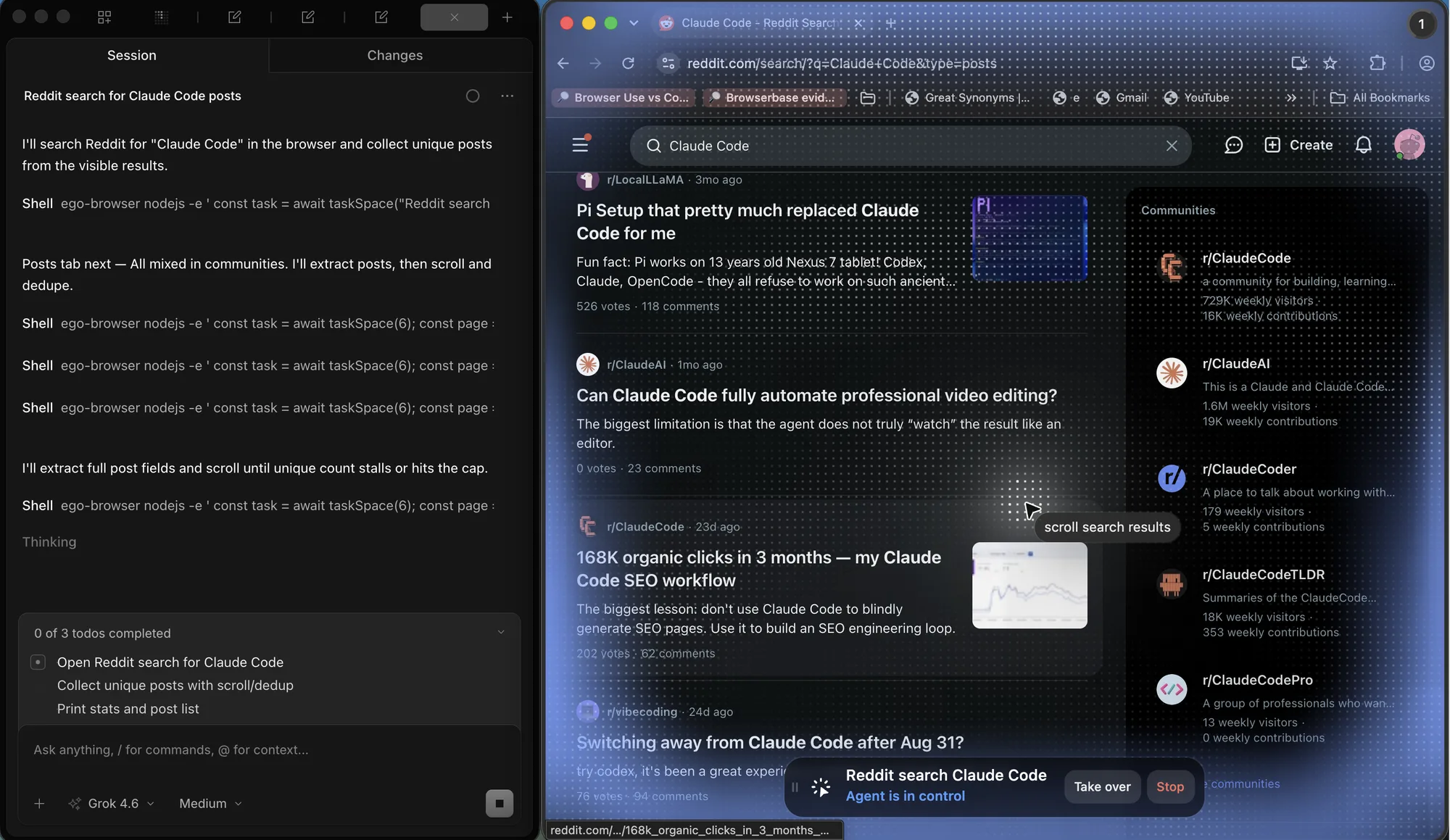This screenshot has width=1450, height=840.
Task: Open Browser Use vs Co... bookmark
Action: pyautogui.click(x=623, y=98)
